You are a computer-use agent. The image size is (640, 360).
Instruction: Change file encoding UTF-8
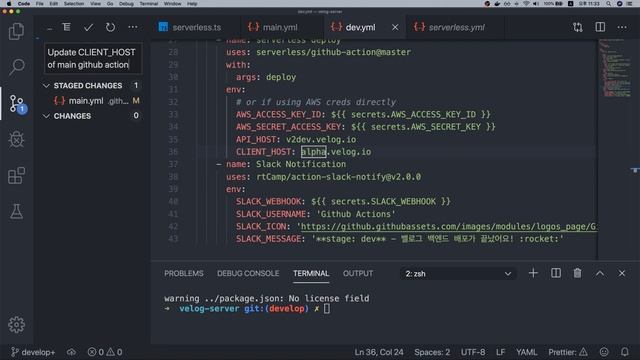pyautogui.click(x=473, y=352)
